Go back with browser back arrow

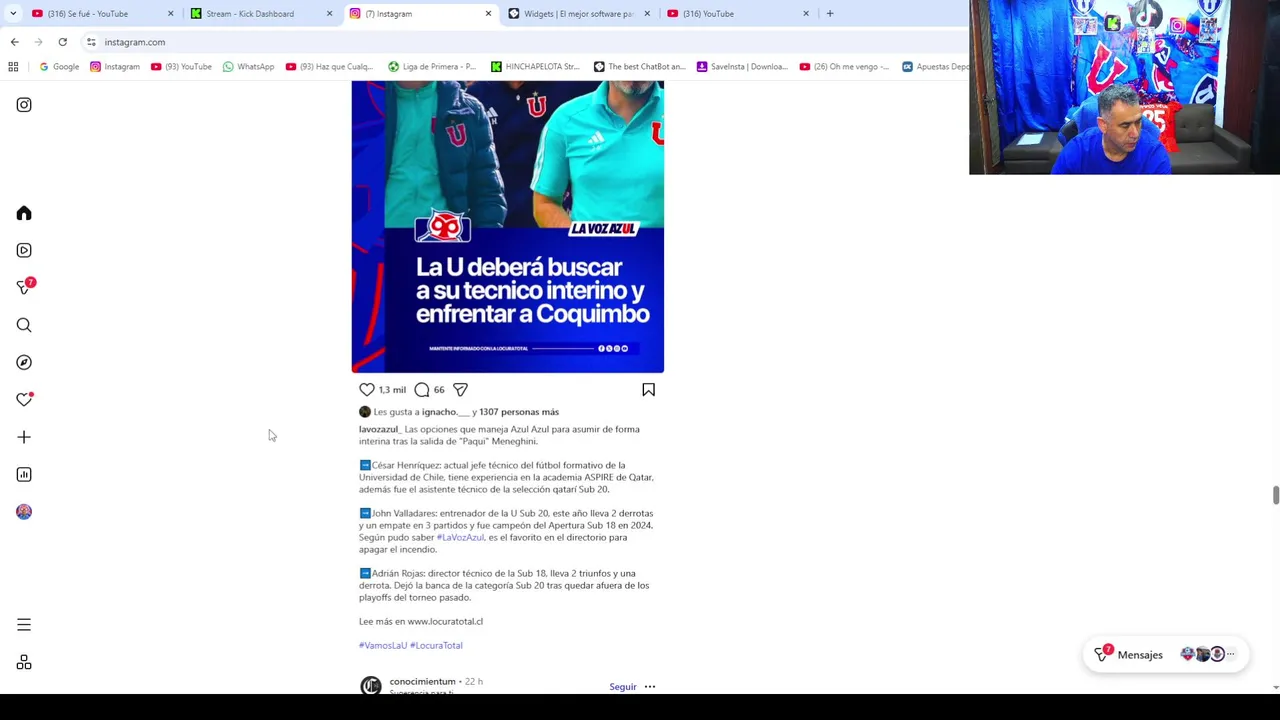point(14,42)
